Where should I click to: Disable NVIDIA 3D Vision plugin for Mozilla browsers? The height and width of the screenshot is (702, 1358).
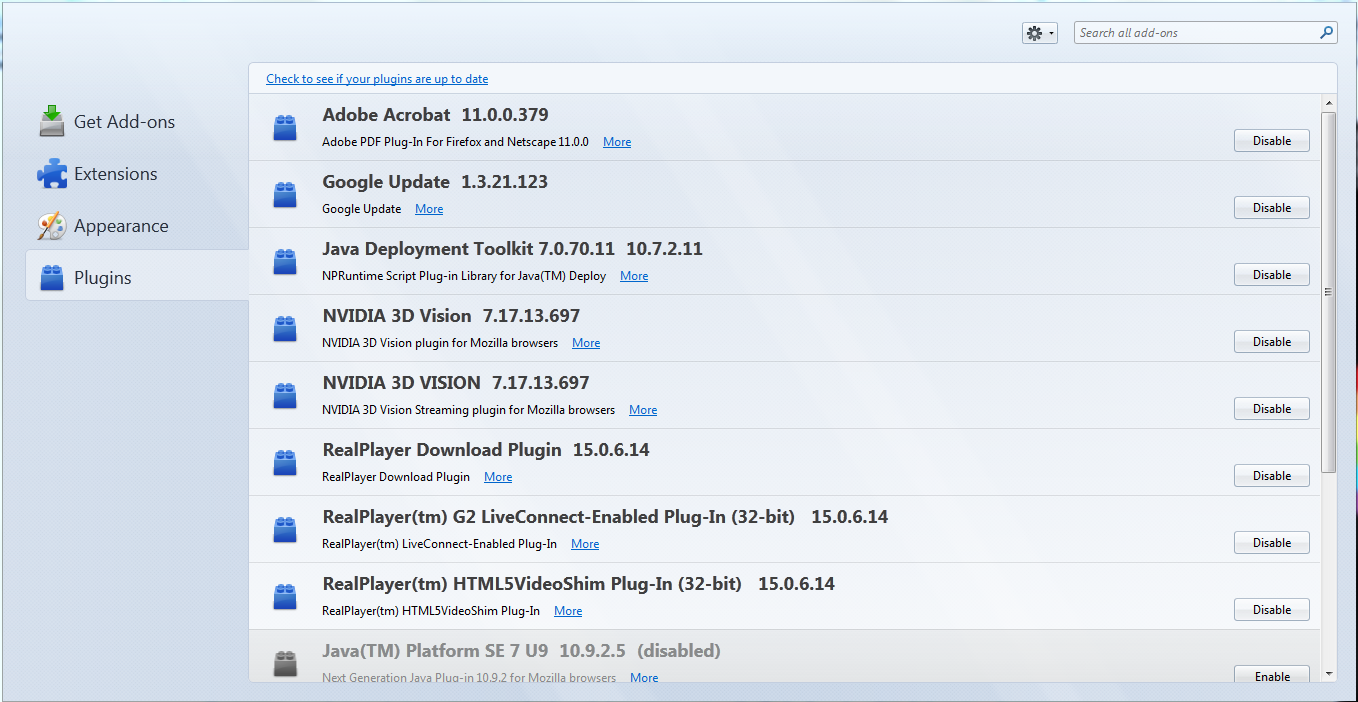[1272, 342]
